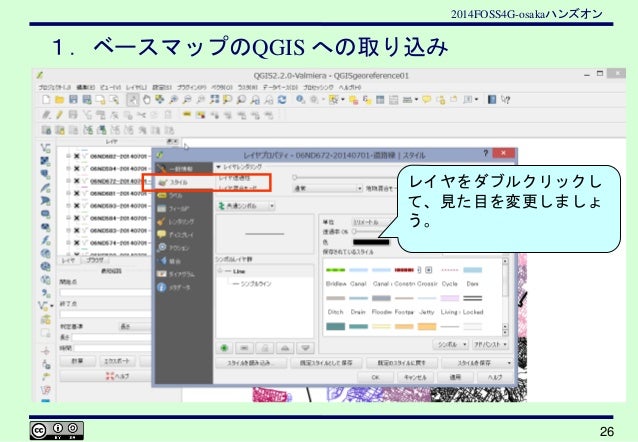This screenshot has width=638, height=442.
Task: Toggle visibility of layer 06ND681
Action: 76,193
